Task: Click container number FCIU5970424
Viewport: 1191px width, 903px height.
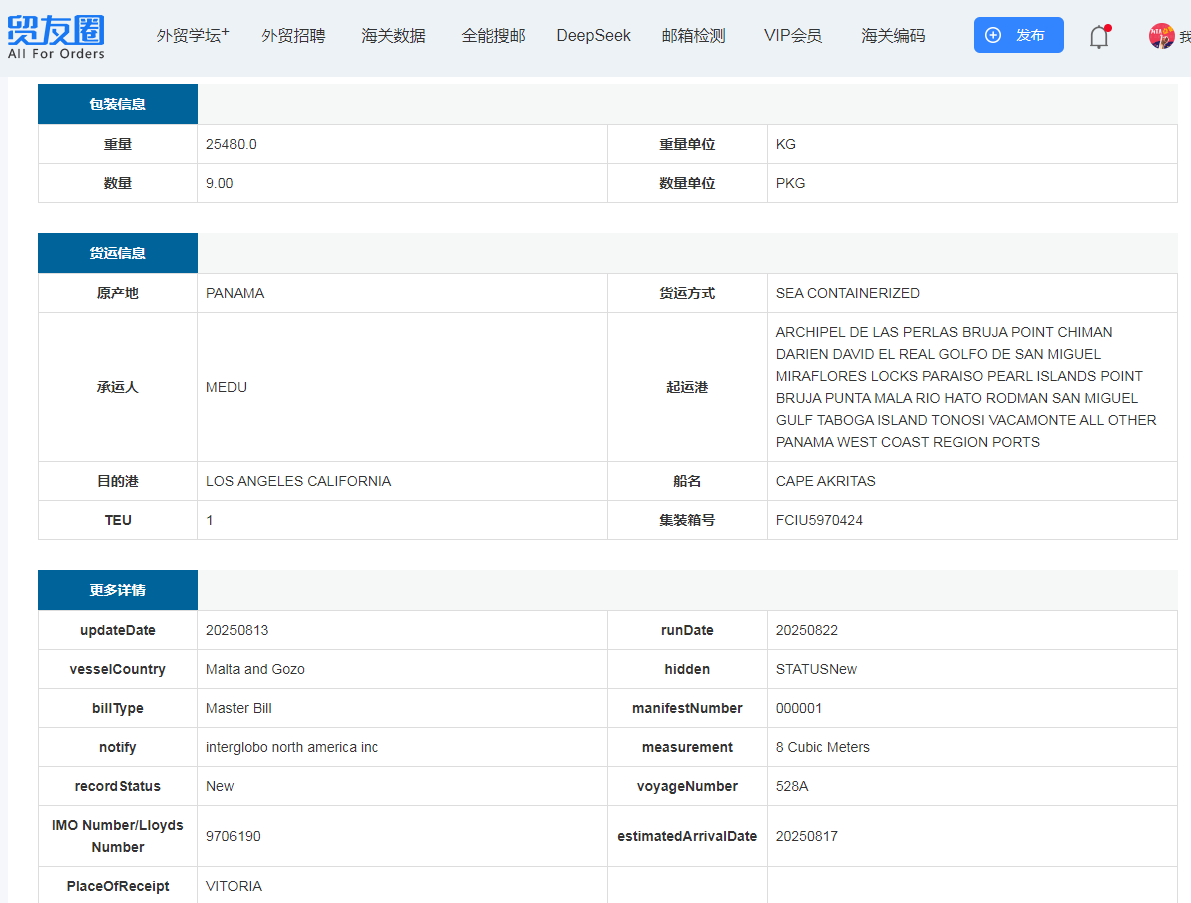Action: [x=819, y=520]
